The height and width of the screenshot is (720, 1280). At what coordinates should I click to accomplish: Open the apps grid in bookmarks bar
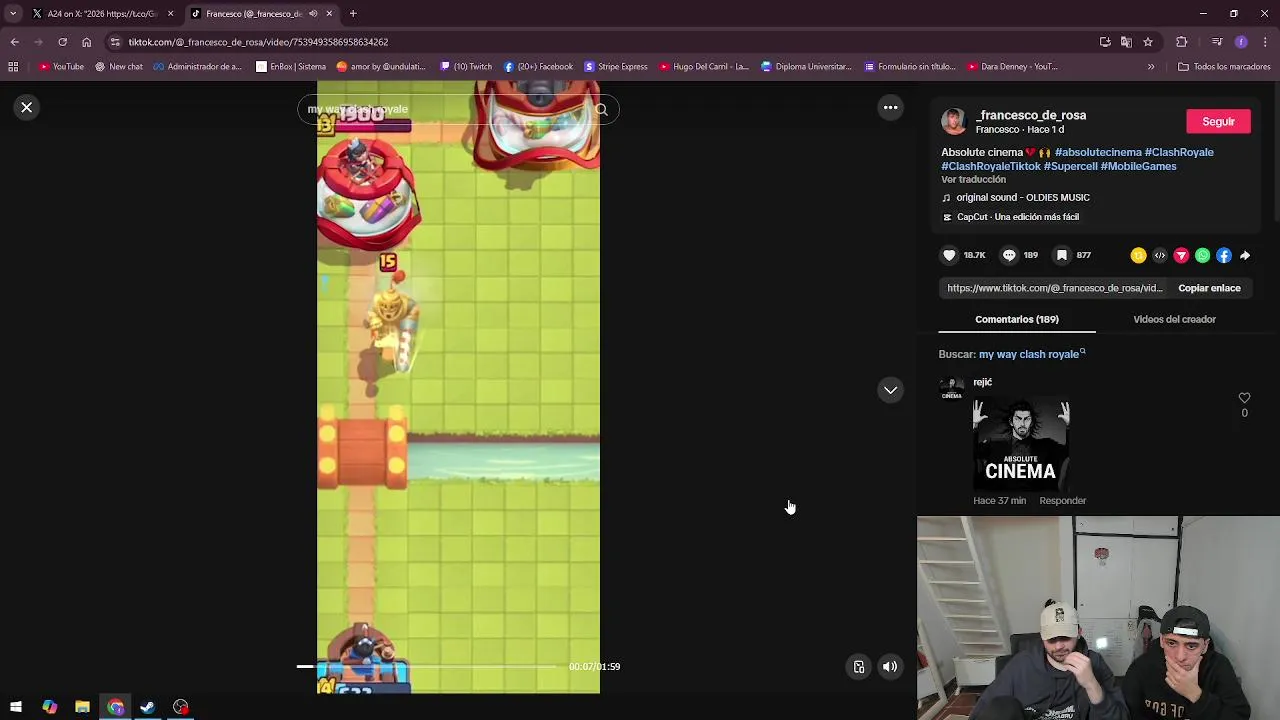pos(13,67)
